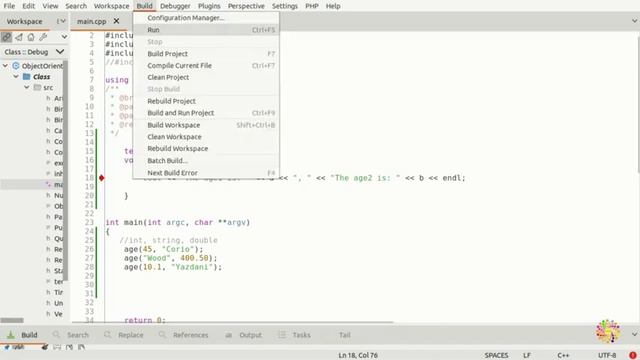Open the Workspace tab options dropdown
The width and height of the screenshot is (640, 360).
click(61, 21)
